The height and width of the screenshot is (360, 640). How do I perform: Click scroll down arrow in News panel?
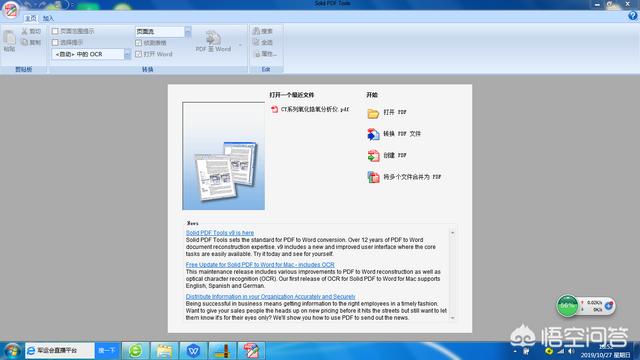coord(452,318)
